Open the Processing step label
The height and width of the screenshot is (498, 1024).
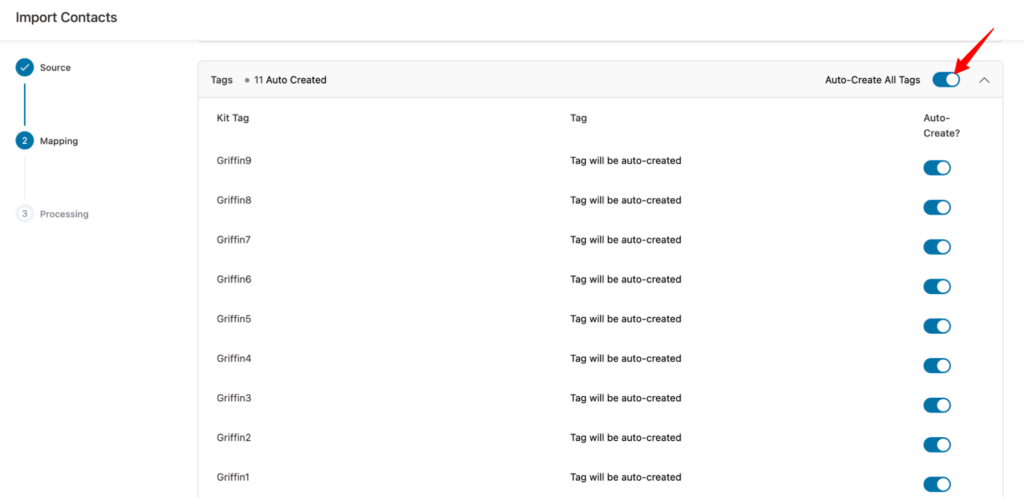coord(64,214)
